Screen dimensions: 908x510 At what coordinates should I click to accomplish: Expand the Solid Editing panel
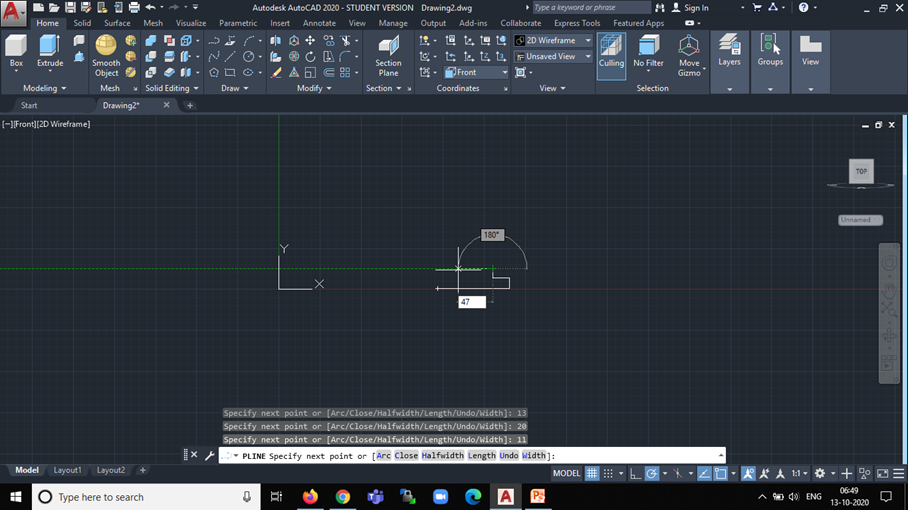click(172, 88)
